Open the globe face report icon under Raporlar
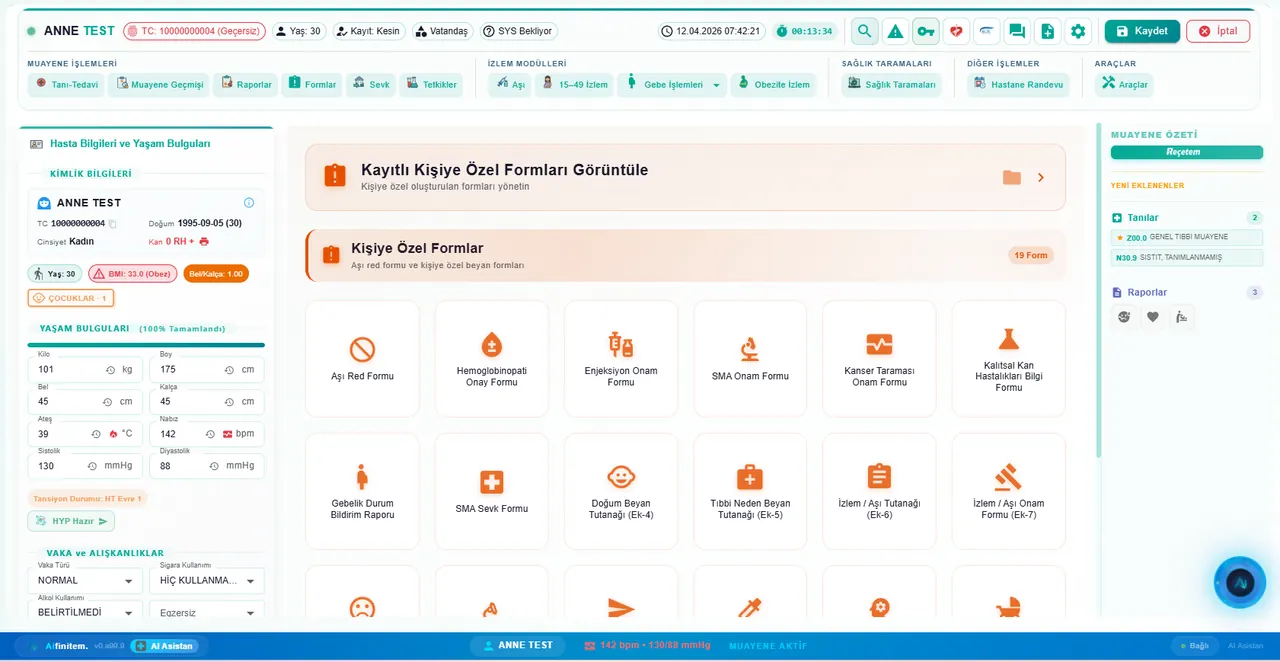The image size is (1280, 662). (x=1124, y=317)
